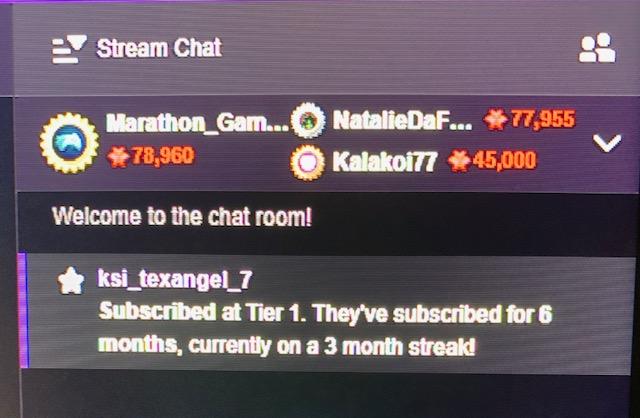
Task: Expand the leaderboard with the chevron arrow
Action: (607, 143)
